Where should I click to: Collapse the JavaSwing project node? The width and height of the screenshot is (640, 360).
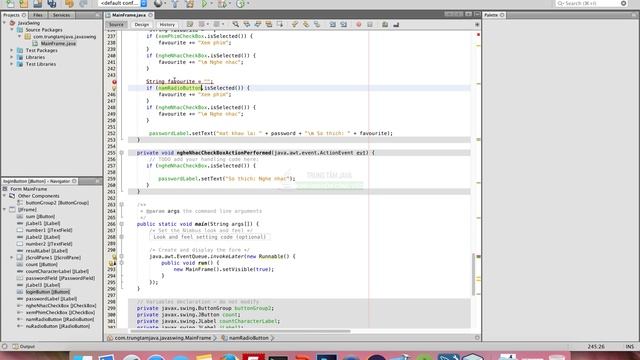click(x=5, y=23)
